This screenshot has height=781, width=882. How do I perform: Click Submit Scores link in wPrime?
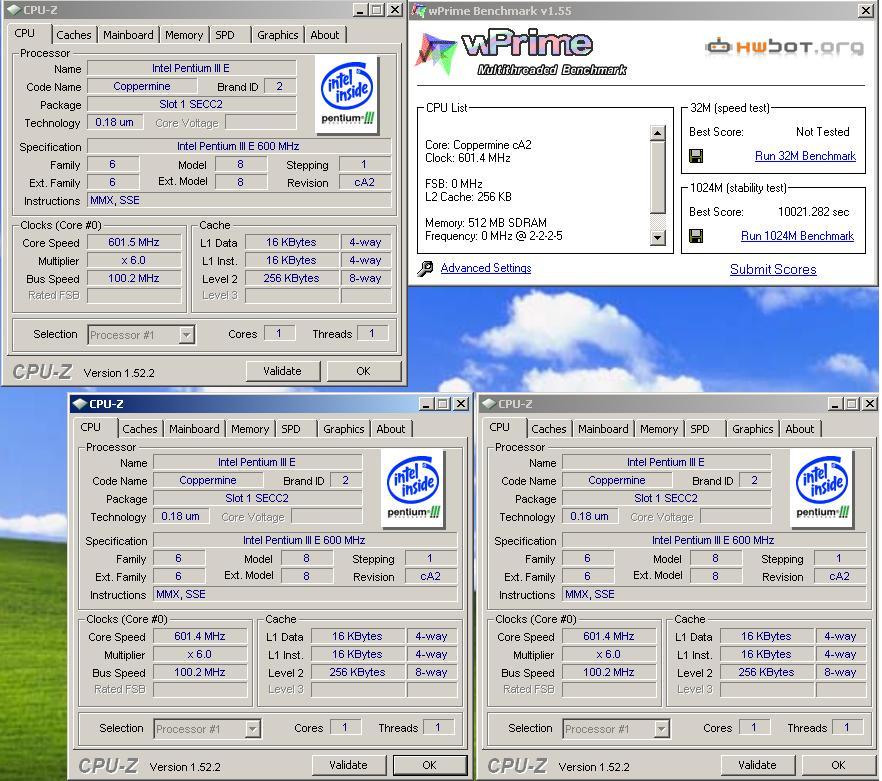click(773, 270)
